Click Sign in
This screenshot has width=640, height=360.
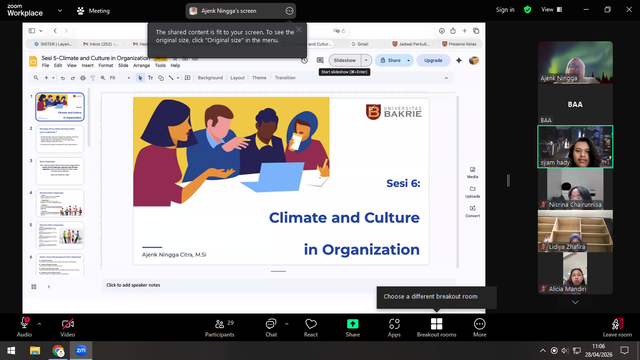505,10
